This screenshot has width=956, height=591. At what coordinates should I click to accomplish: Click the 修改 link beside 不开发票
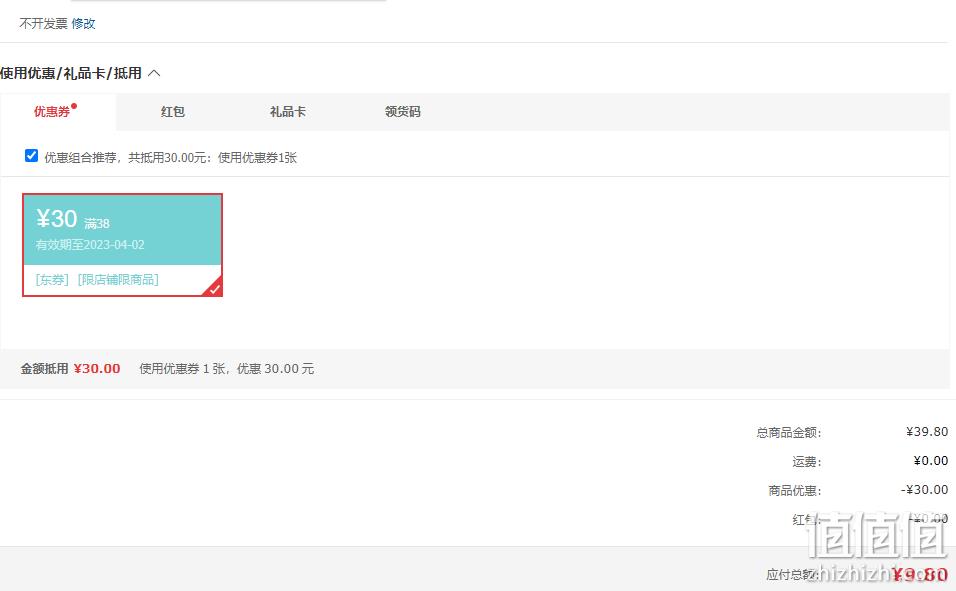[x=83, y=24]
